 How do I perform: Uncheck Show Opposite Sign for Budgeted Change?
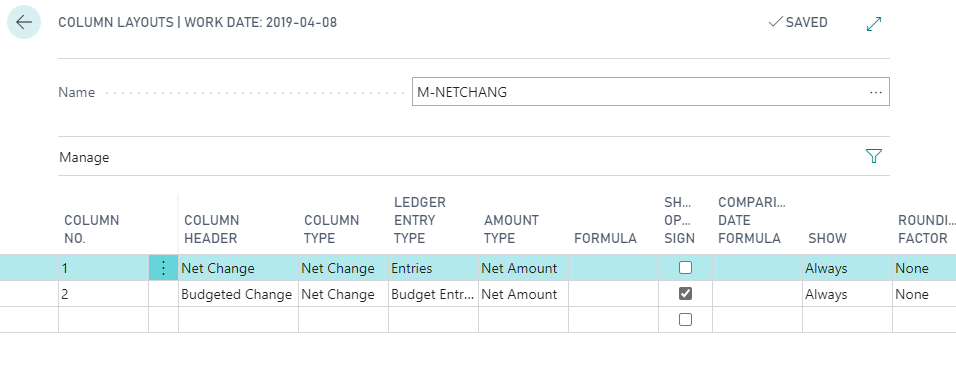tap(685, 294)
